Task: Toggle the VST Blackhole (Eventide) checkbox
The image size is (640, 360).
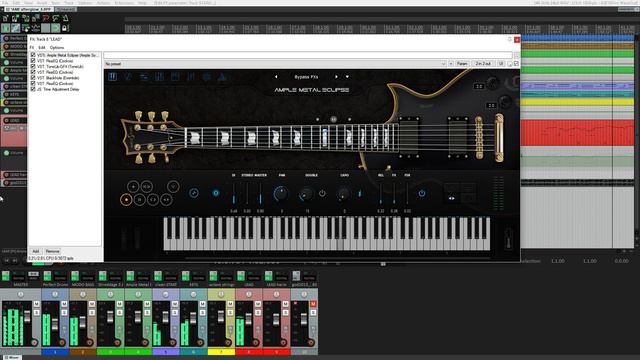Action: 33,78
